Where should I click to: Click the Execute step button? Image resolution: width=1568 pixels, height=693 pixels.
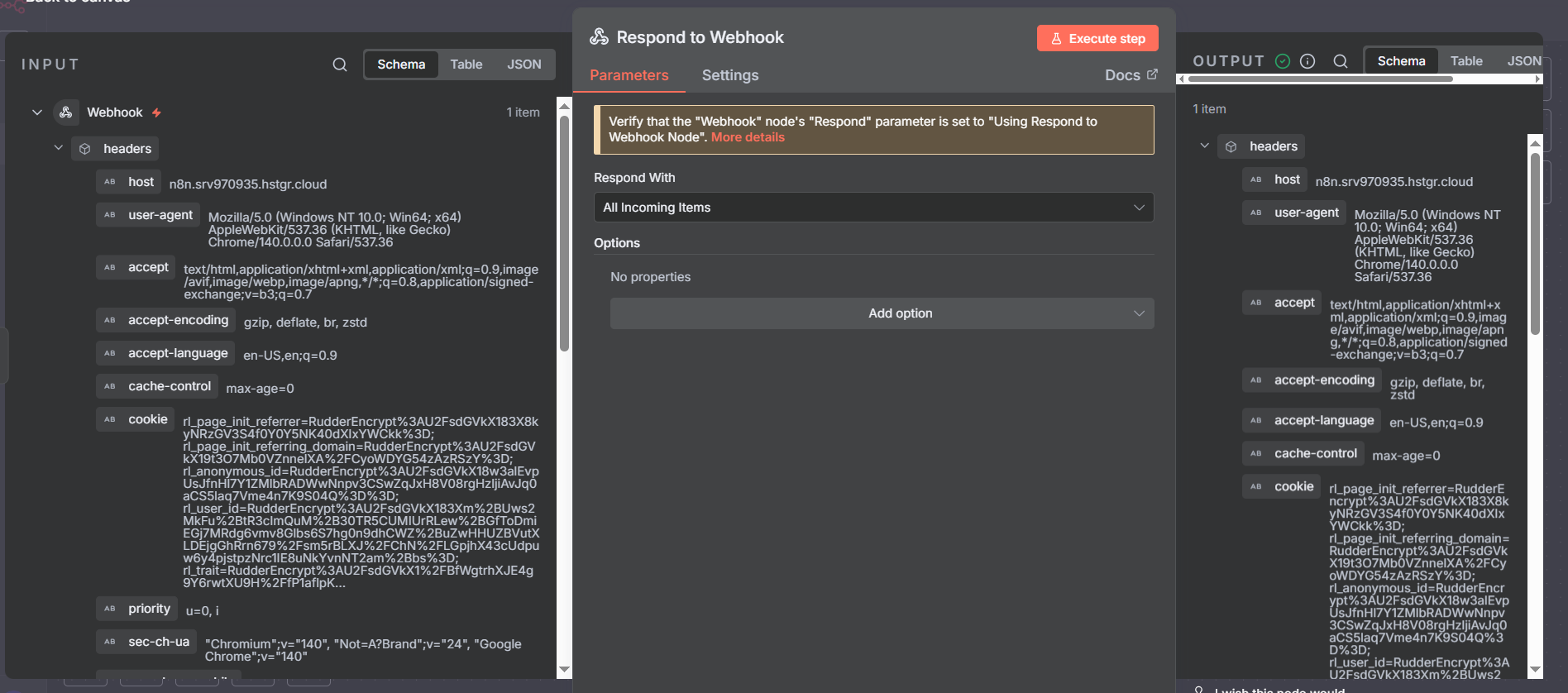(1097, 38)
